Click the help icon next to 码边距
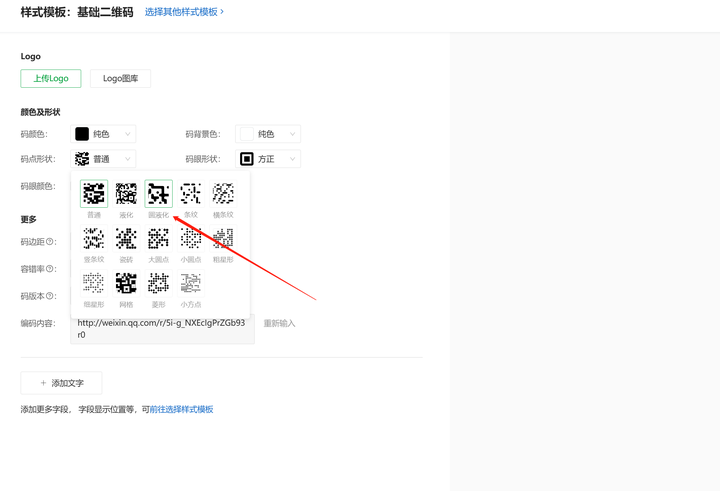This screenshot has height=491, width=720. pos(50,242)
